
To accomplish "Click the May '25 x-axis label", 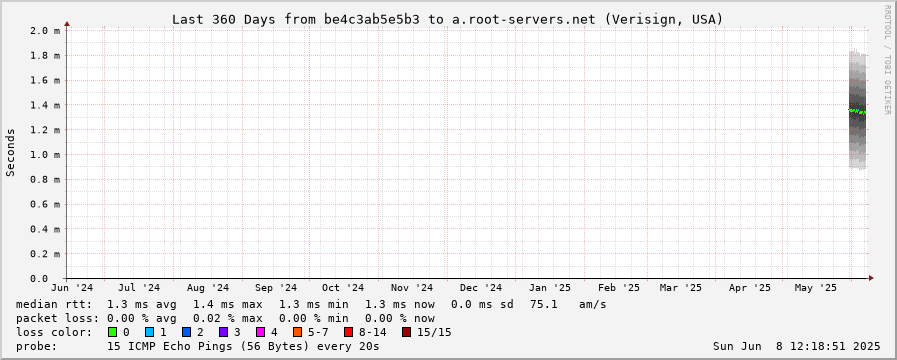I will 811,288.
